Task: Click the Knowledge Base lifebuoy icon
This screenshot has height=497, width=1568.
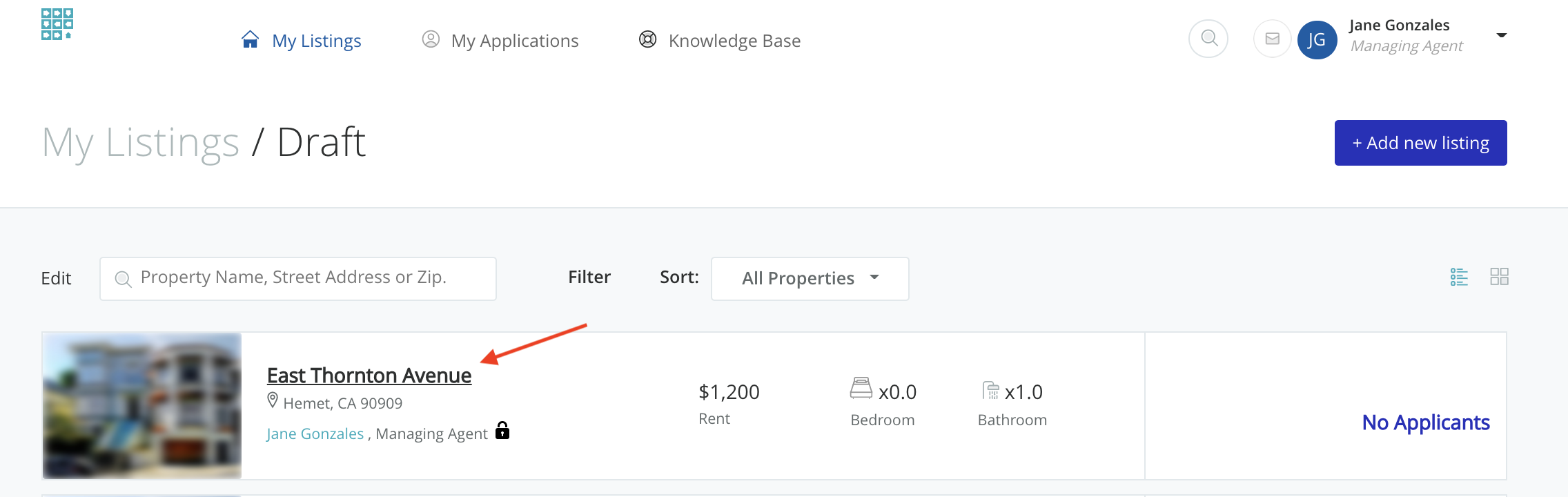Action: [x=647, y=40]
